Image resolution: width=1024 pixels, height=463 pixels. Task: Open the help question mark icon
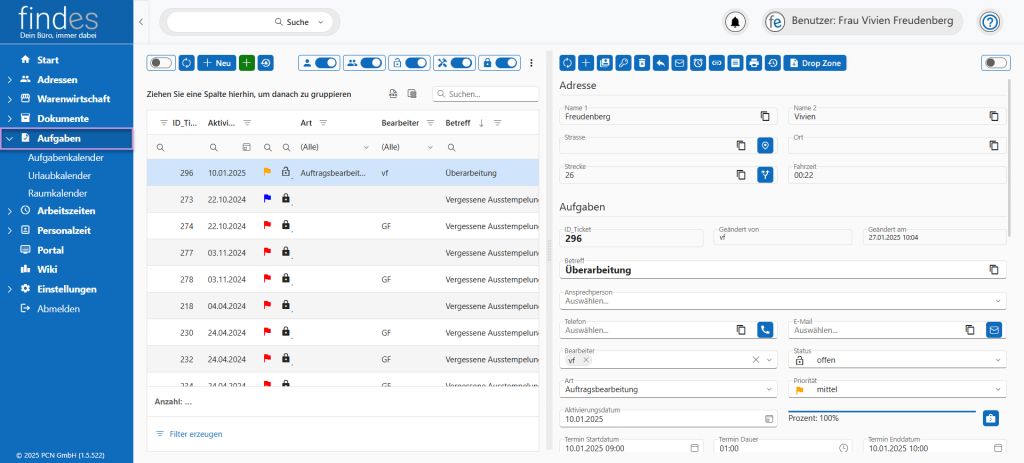coord(989,22)
